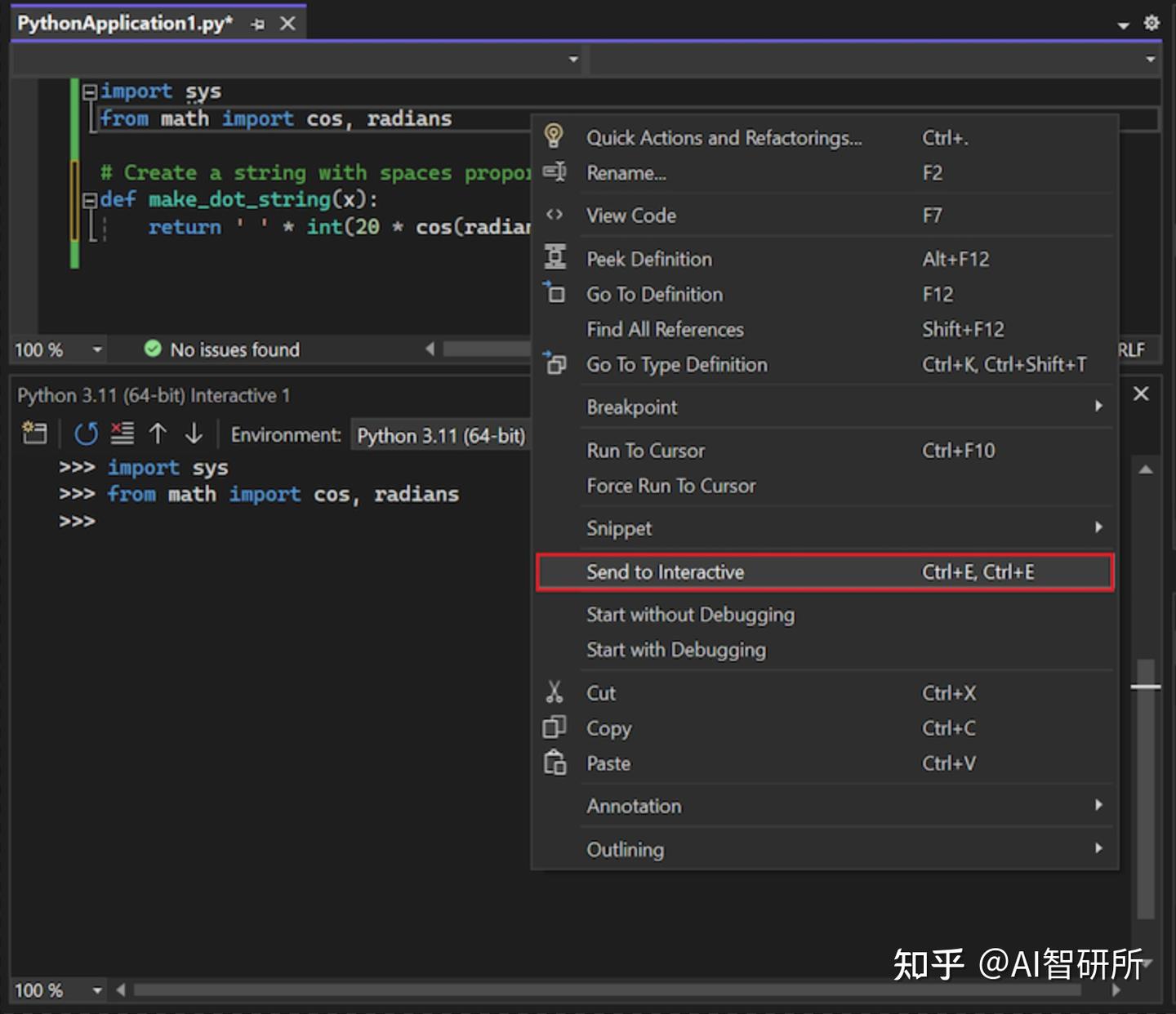Open the Environment dropdown for Python 3.11
This screenshot has width=1176, height=1014.
pos(441,435)
